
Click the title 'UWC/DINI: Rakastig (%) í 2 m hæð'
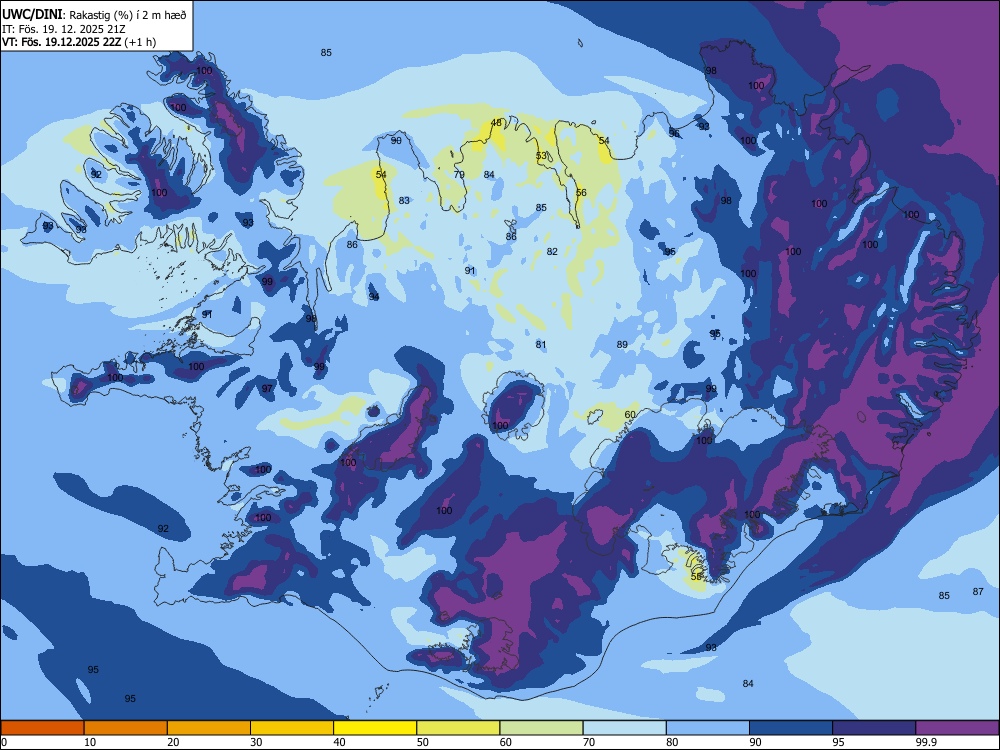tap(94, 15)
